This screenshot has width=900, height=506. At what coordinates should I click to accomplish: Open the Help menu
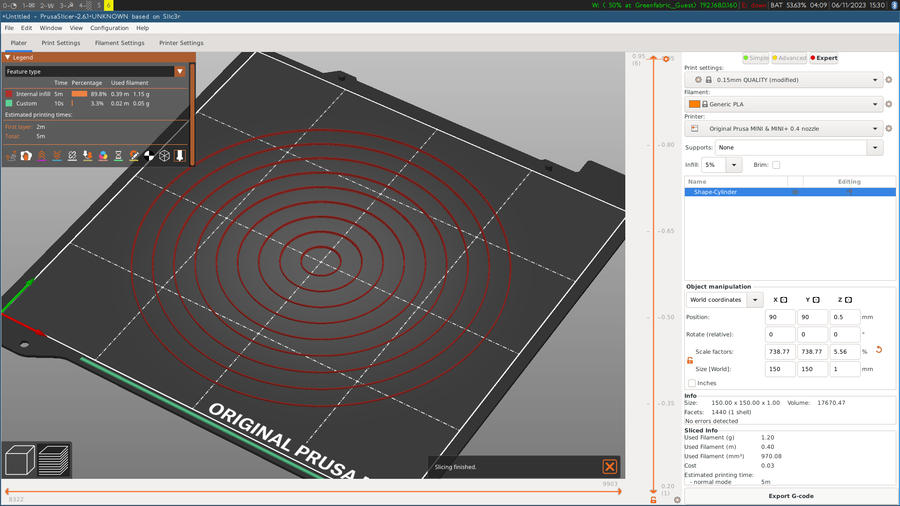point(142,28)
